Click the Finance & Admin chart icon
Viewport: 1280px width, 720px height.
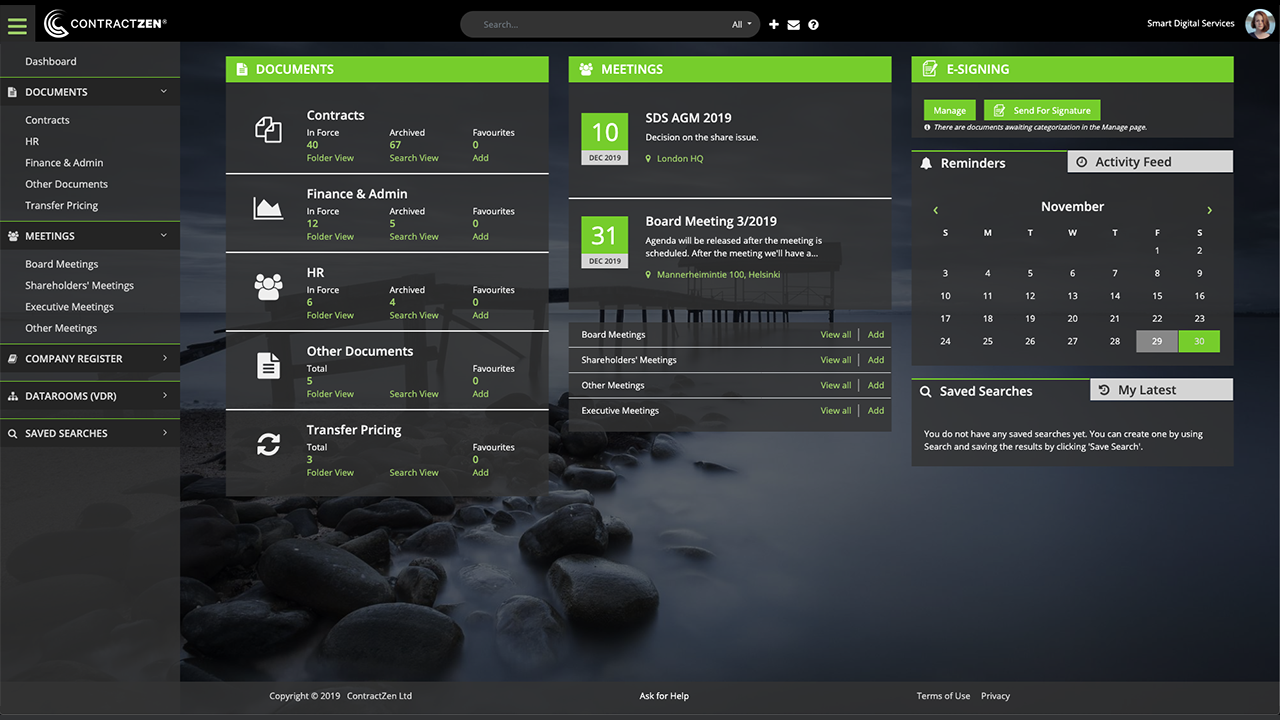point(268,208)
